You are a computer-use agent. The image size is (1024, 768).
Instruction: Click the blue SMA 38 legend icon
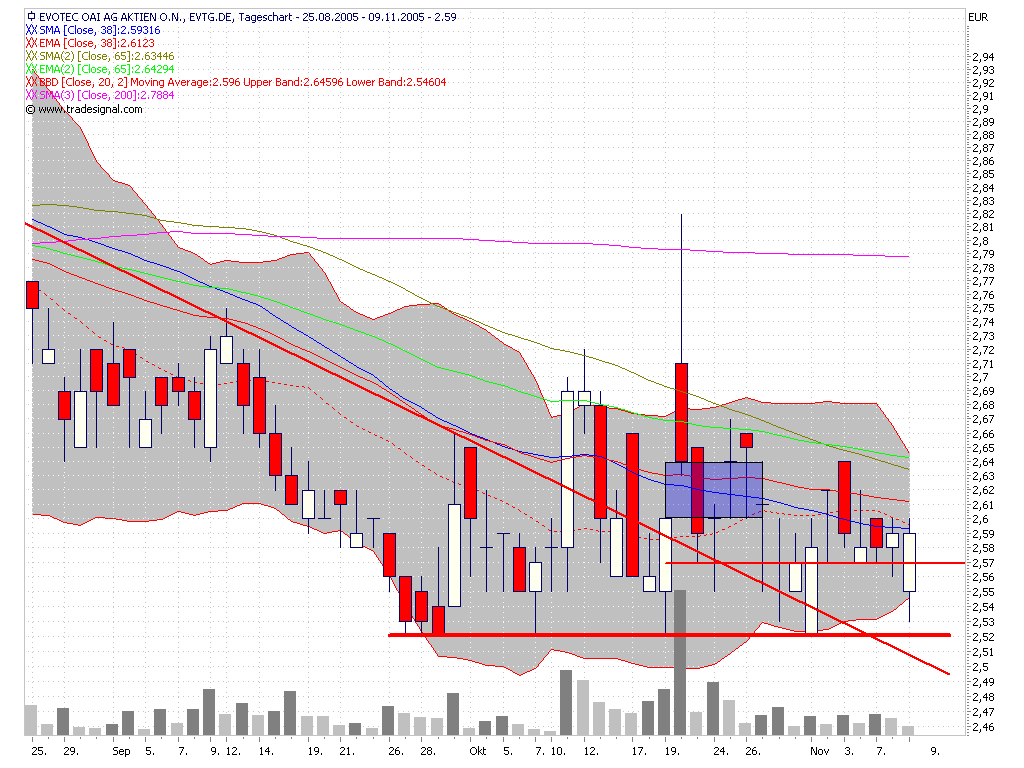click(31, 30)
